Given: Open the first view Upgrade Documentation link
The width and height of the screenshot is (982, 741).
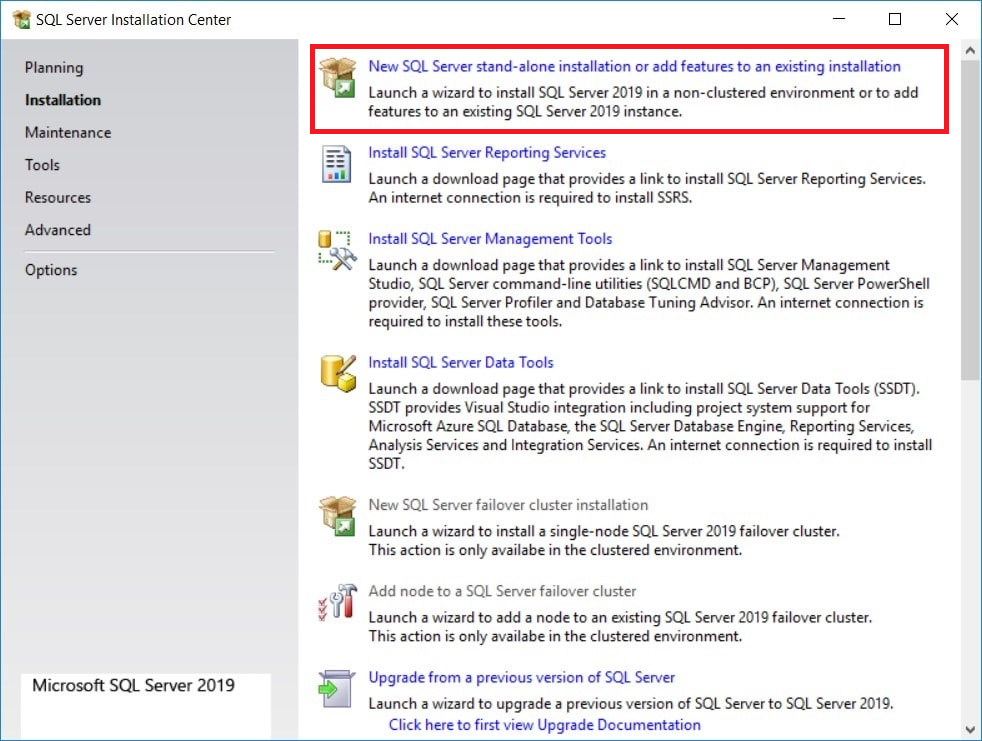Looking at the screenshot, I should click(x=544, y=725).
